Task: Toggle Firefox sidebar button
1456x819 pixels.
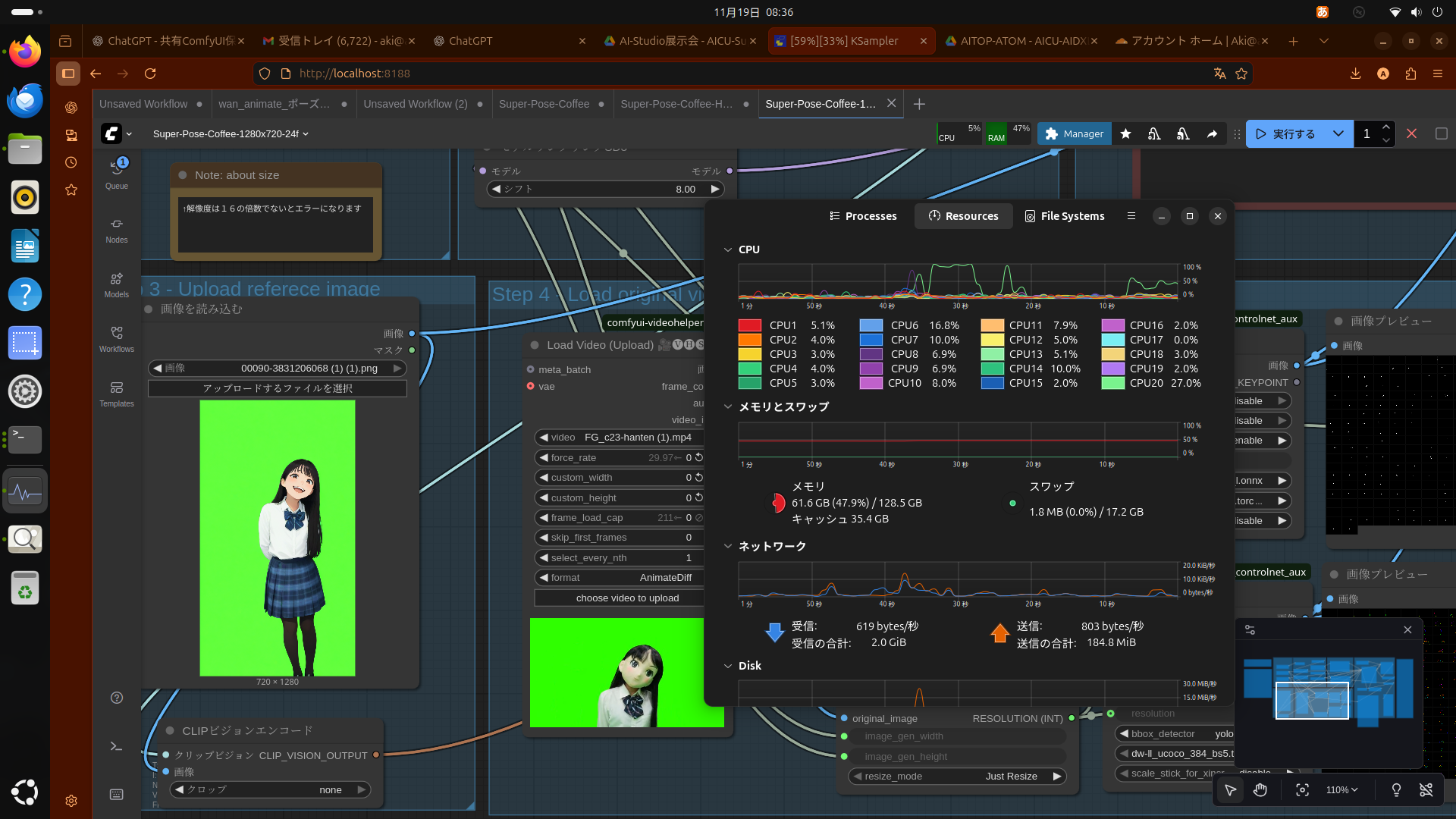Action: (68, 74)
